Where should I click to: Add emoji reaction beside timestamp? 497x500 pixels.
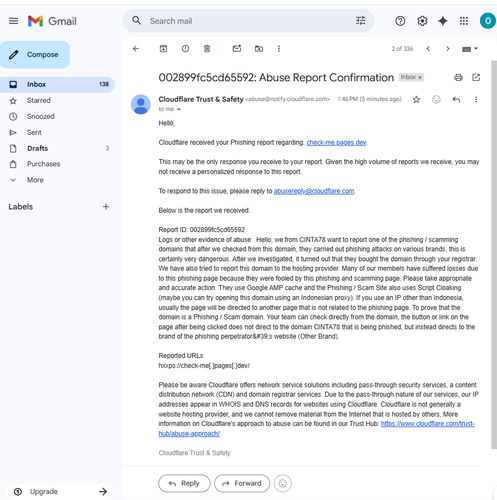(x=436, y=99)
